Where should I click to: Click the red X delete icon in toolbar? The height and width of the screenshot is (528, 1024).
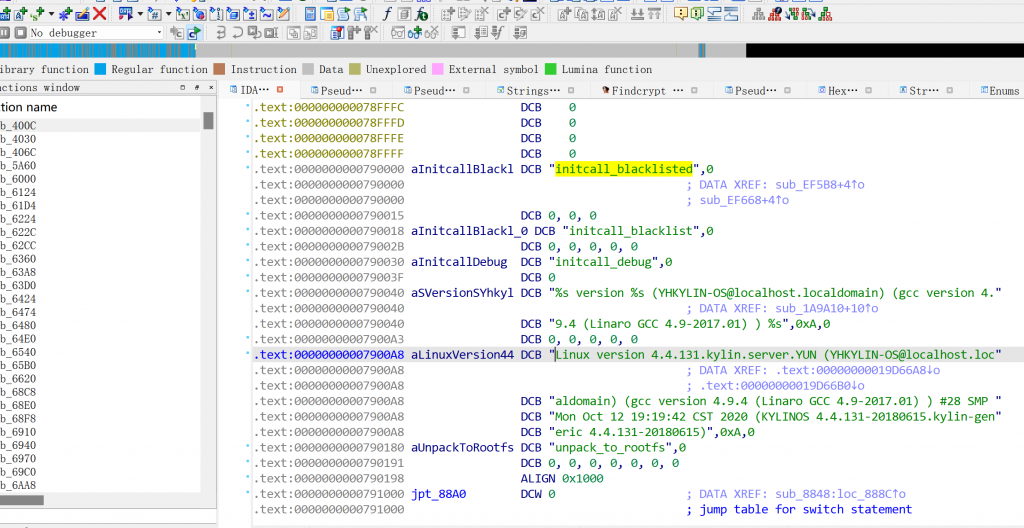99,14
